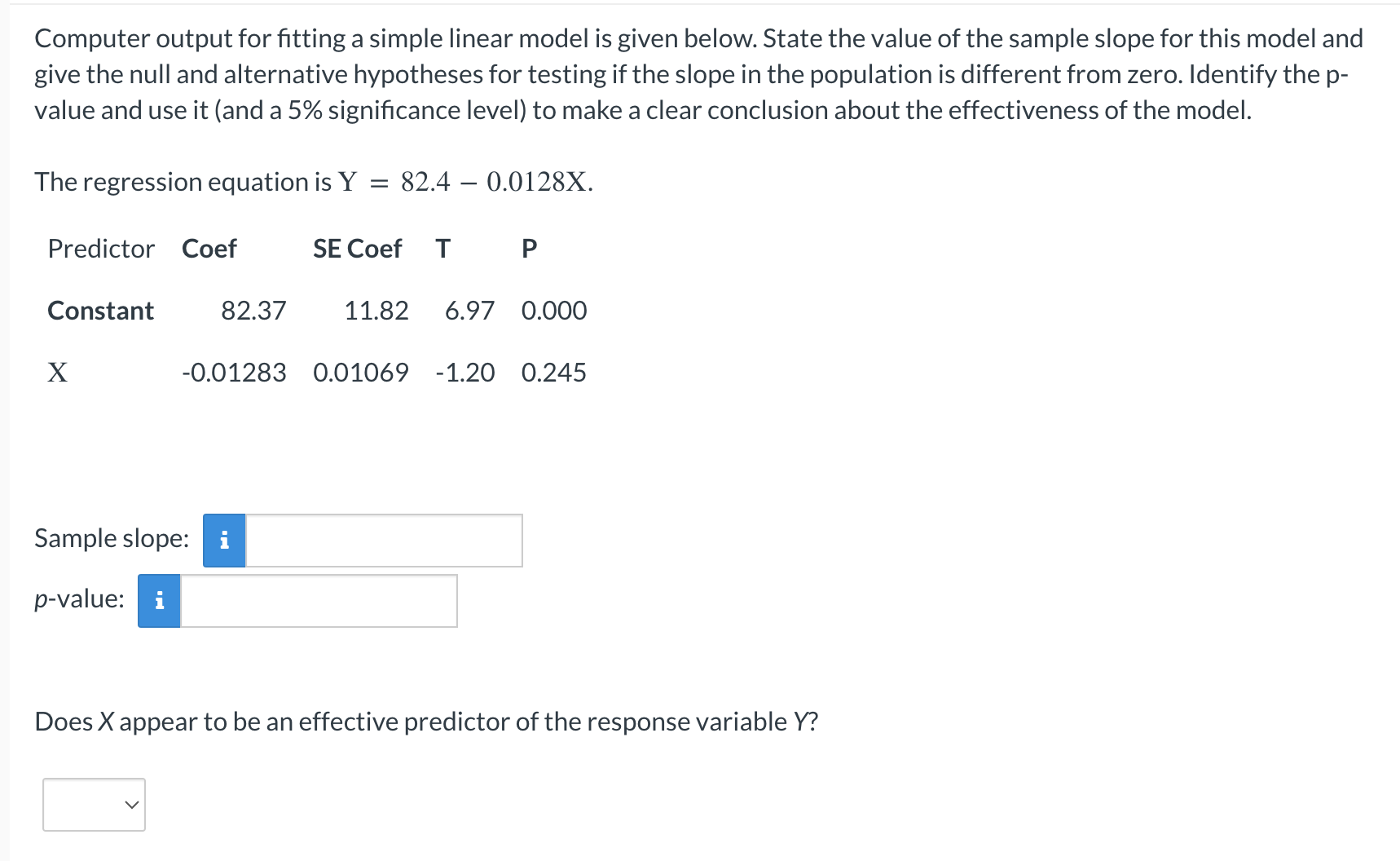
Task: Click inside the p-value answer box
Action: pos(318,601)
